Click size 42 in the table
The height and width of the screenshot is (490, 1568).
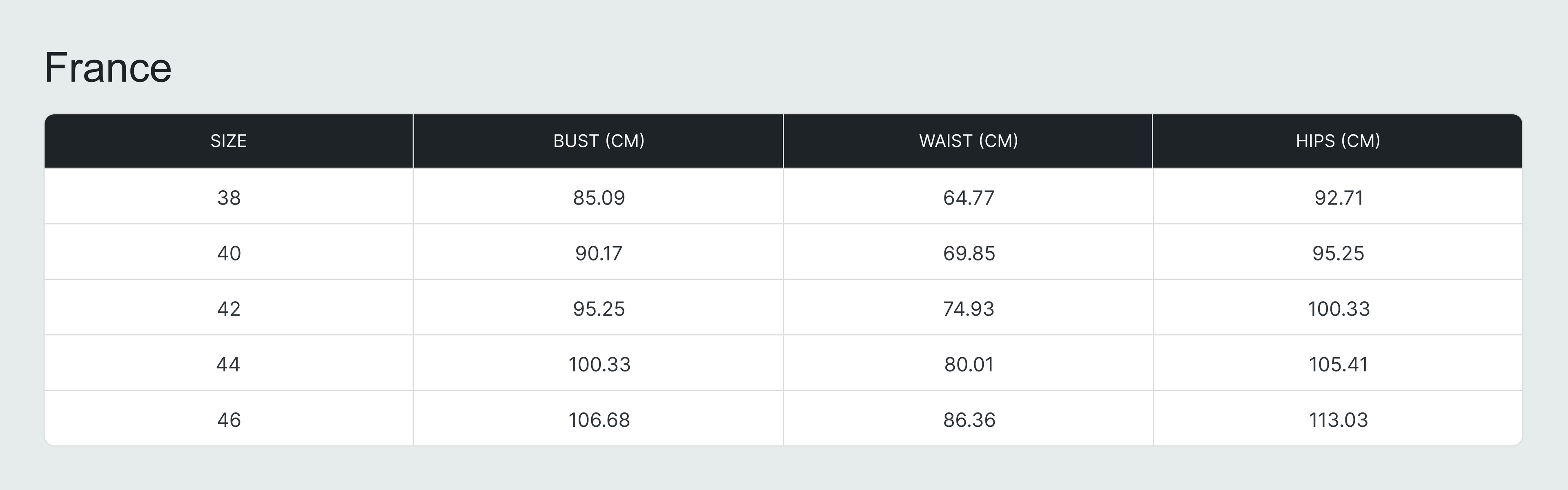point(229,309)
